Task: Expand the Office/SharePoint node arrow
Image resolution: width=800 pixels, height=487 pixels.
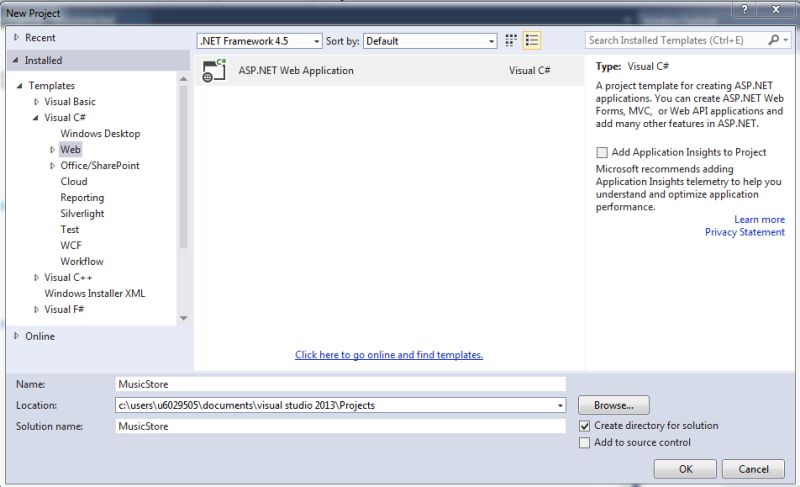Action: [52, 166]
